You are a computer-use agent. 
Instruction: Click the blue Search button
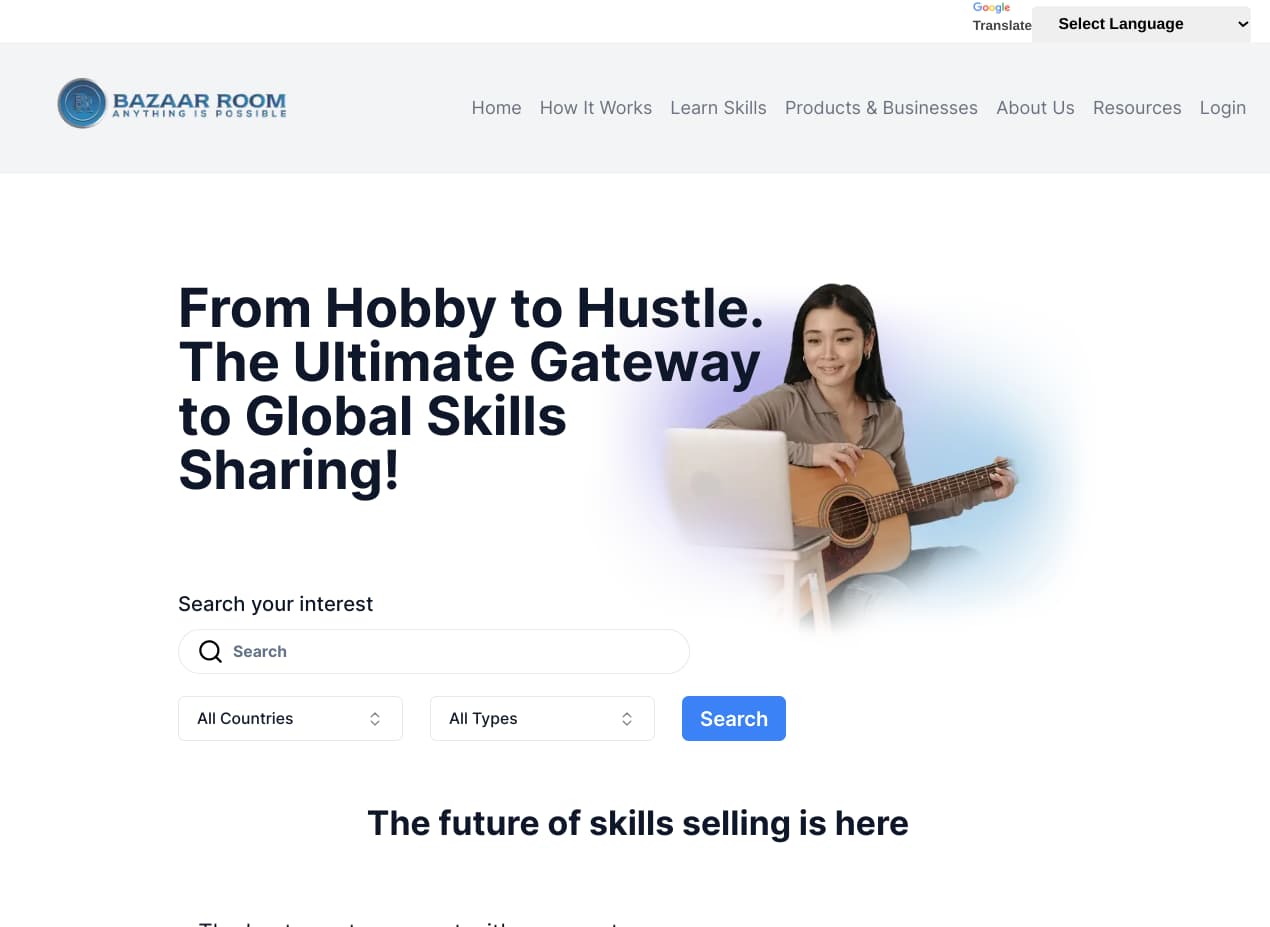pos(734,719)
